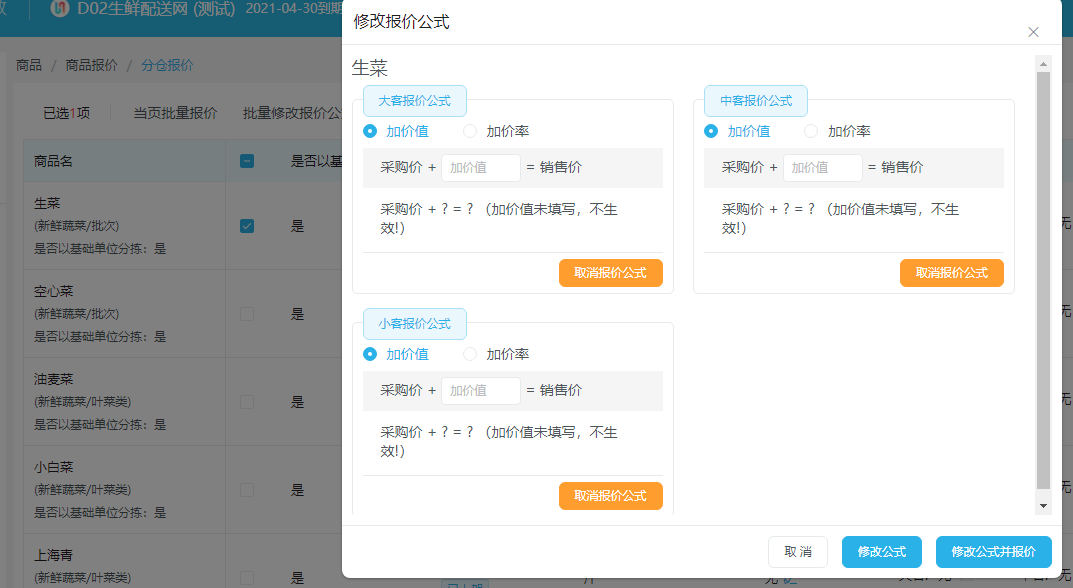Focus 加价值 input in 中客报价公式
This screenshot has height=588, width=1073.
click(x=822, y=168)
